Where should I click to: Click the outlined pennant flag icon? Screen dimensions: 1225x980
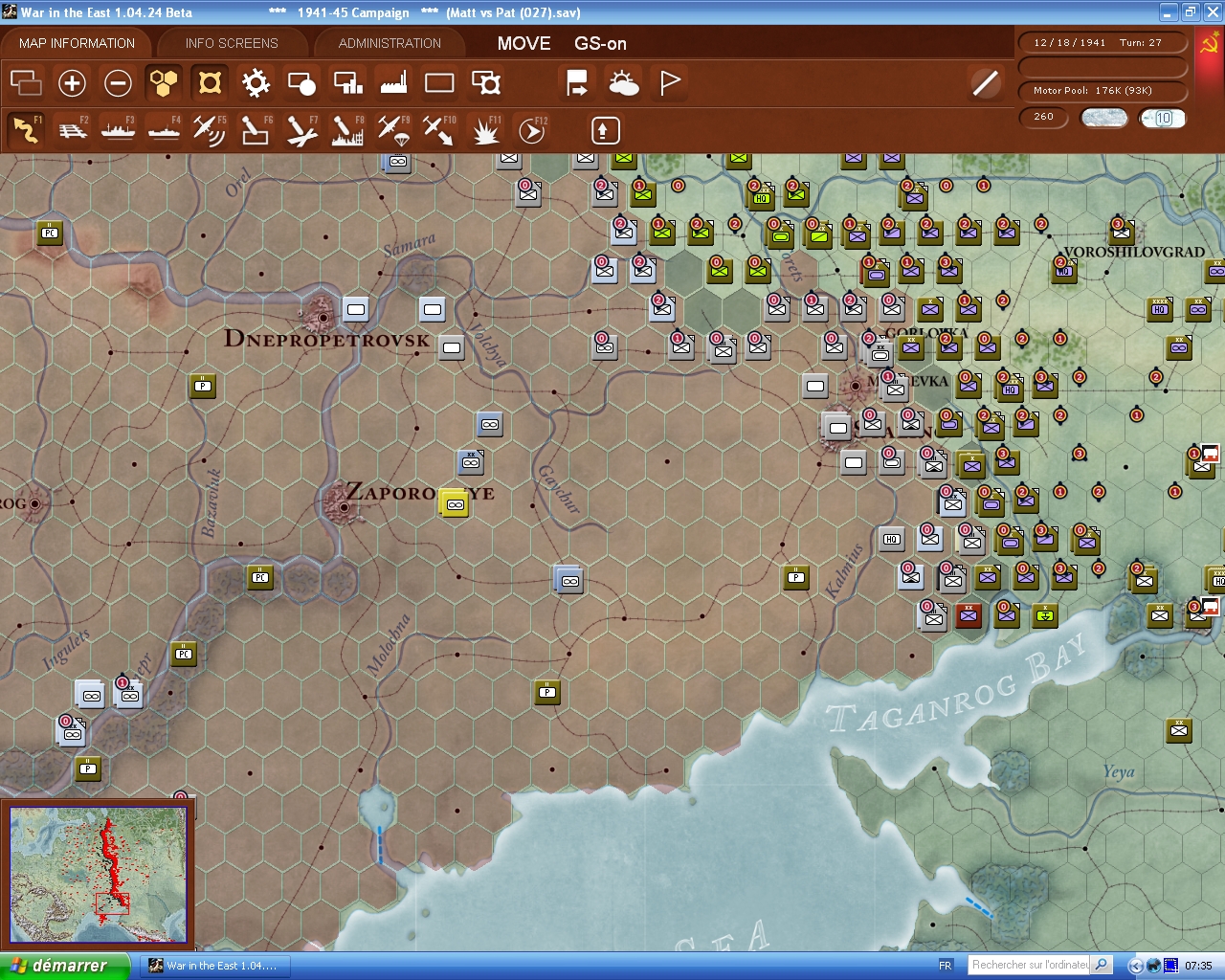click(670, 83)
